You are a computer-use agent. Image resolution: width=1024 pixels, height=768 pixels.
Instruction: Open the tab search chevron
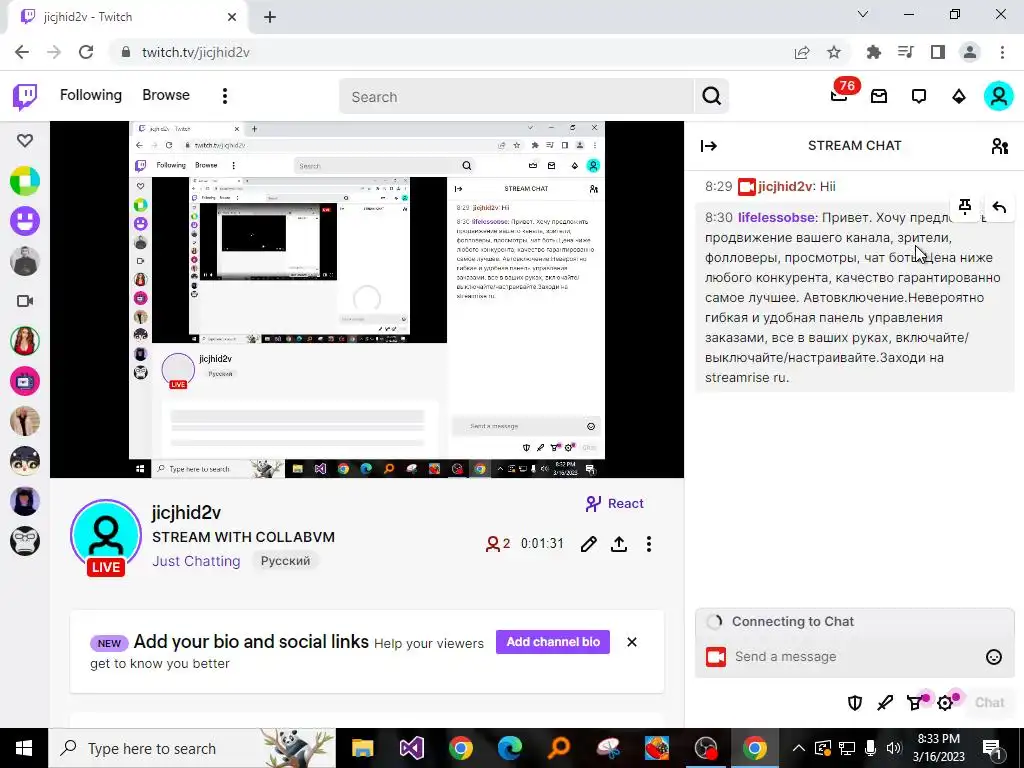[x=863, y=14]
